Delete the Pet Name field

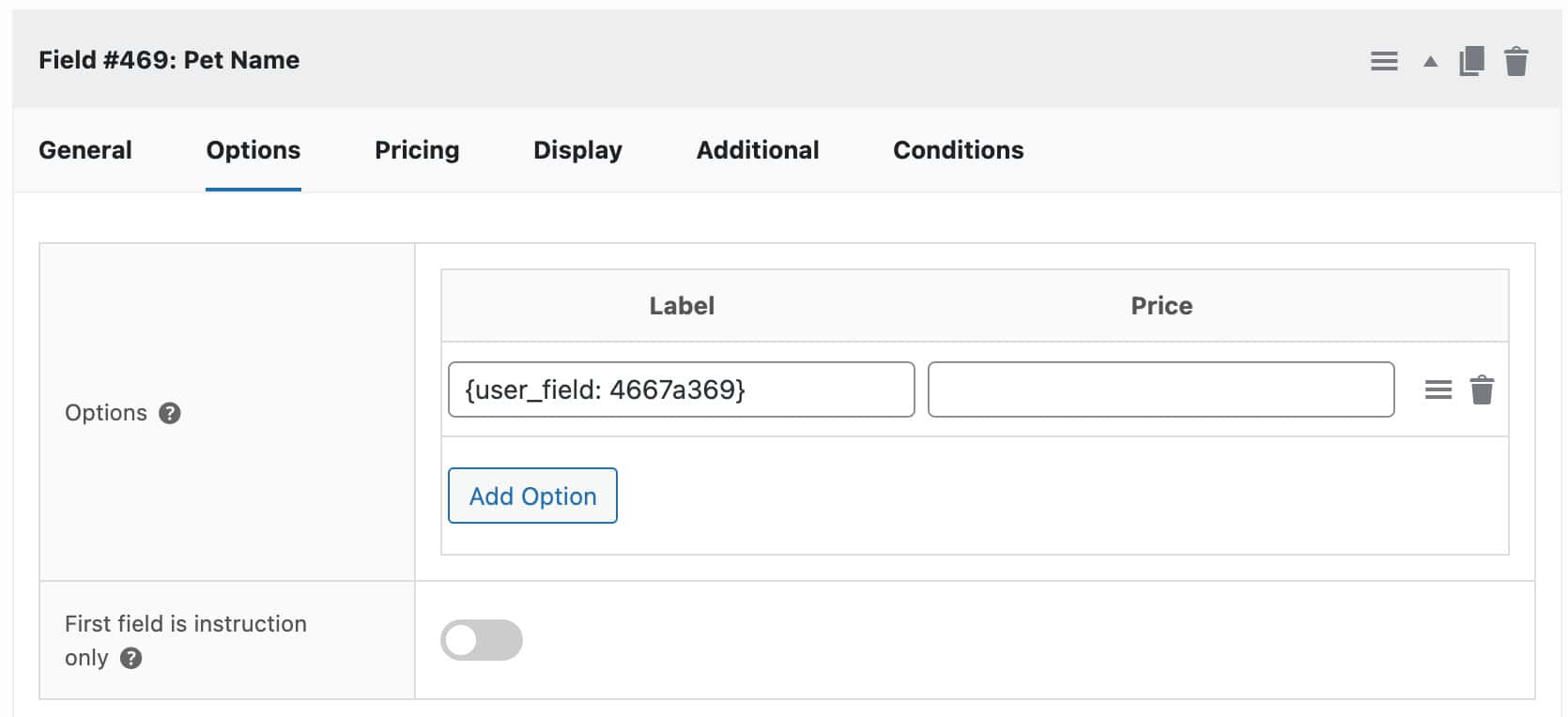[1518, 59]
